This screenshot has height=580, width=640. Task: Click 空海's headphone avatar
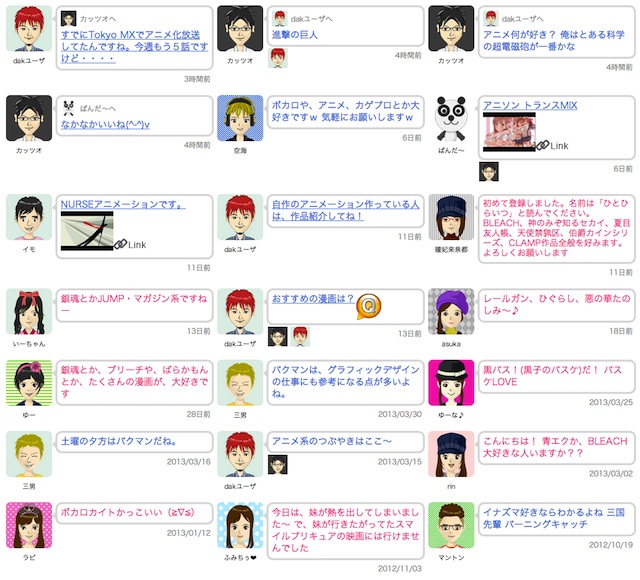click(240, 118)
